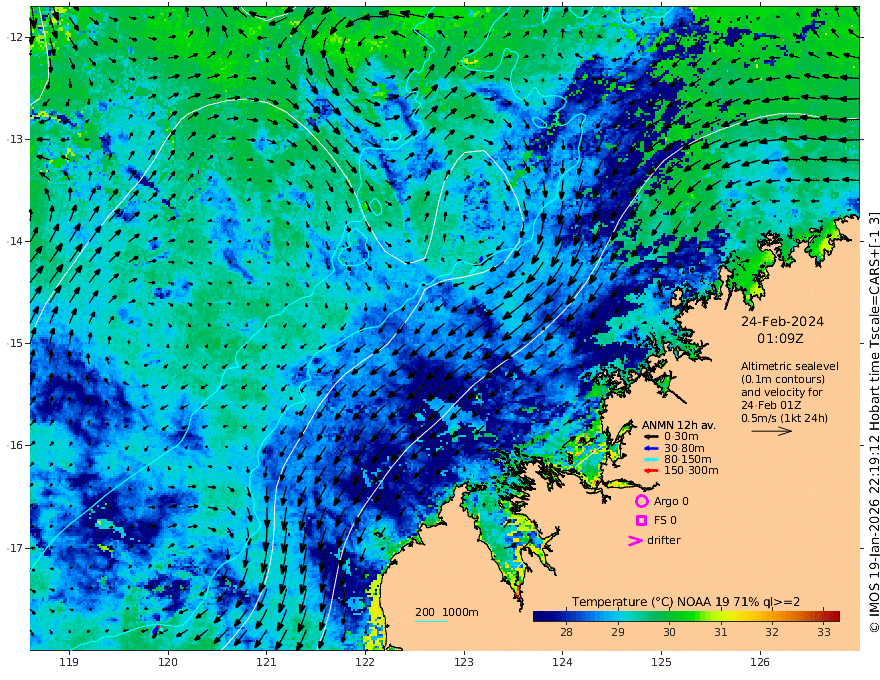Click the green 30°C region of the colorbar
The image size is (880, 680).
(669, 616)
